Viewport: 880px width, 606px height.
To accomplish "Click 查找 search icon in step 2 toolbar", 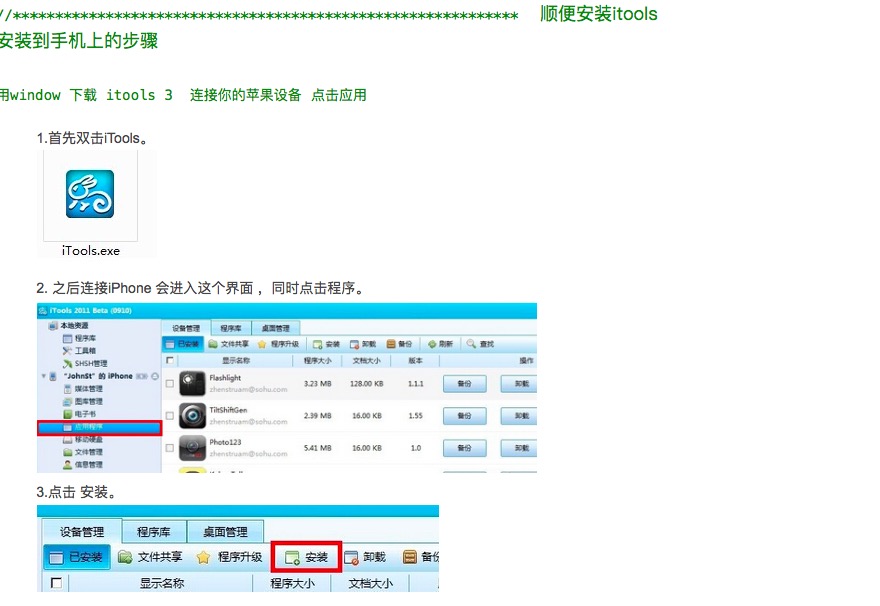I will pos(471,343).
